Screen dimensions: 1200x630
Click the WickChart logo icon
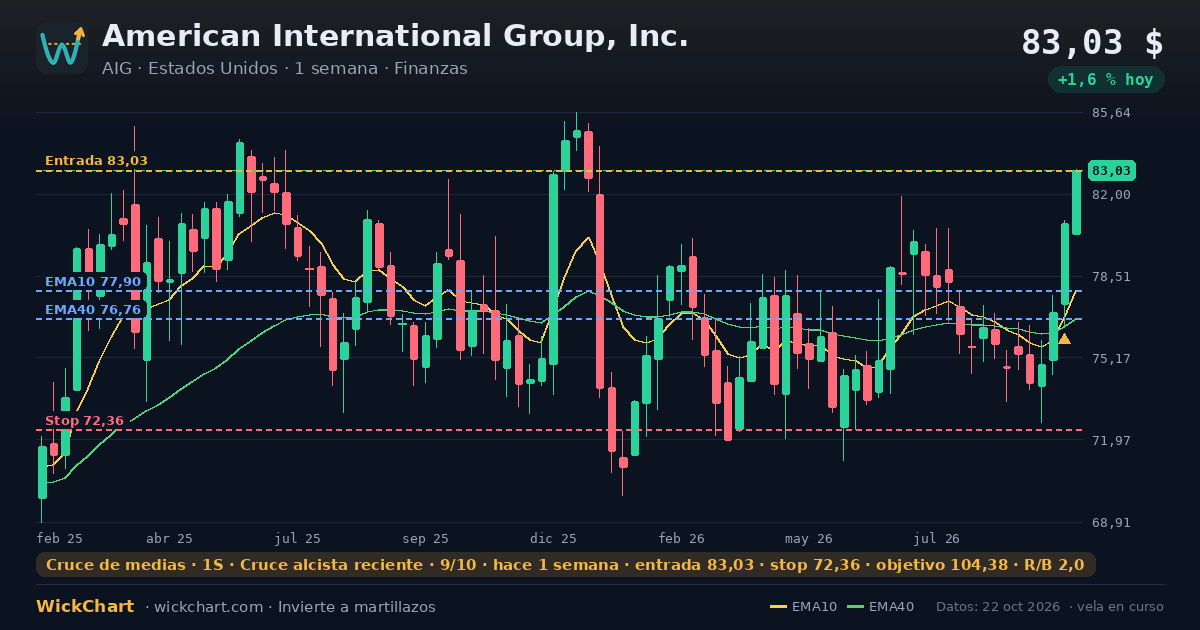pos(62,48)
